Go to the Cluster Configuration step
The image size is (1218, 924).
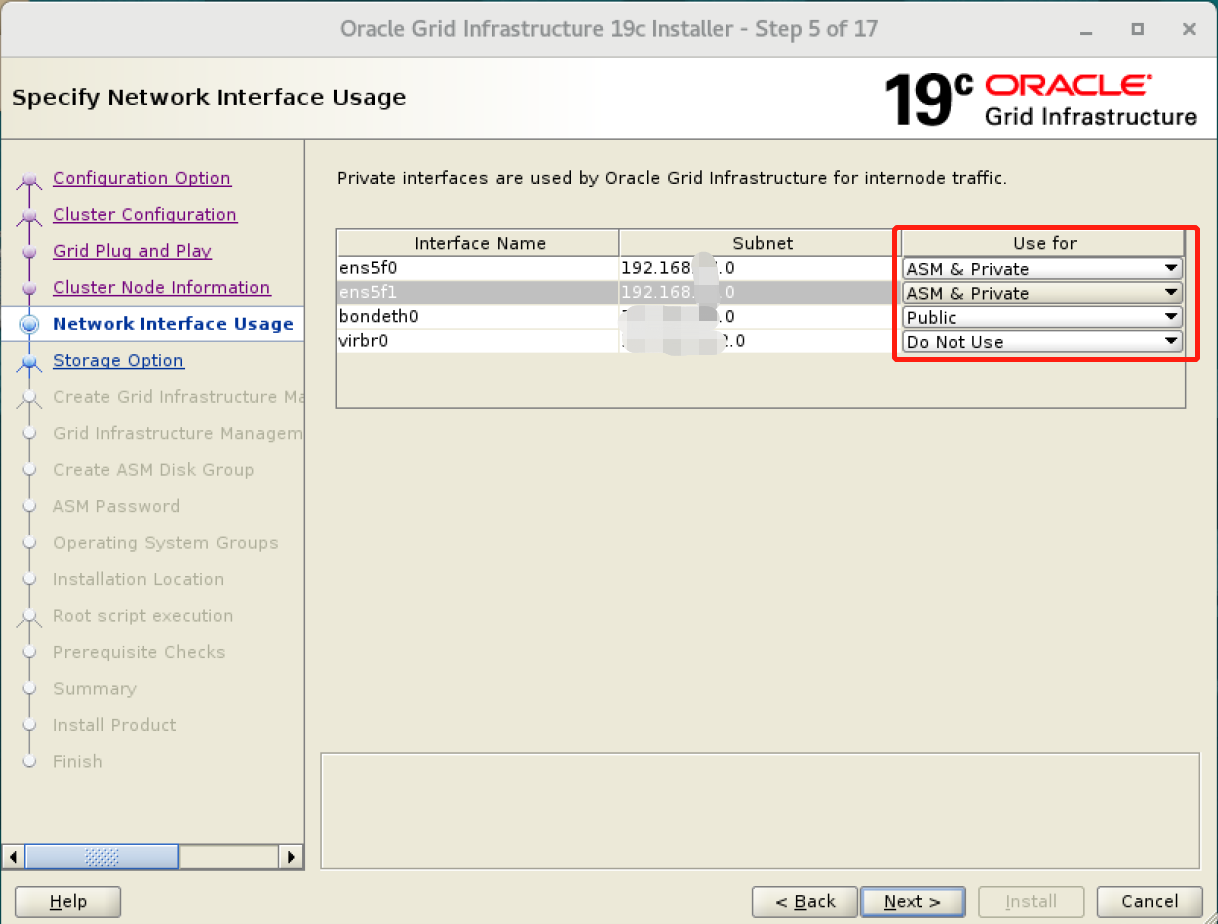[145, 214]
